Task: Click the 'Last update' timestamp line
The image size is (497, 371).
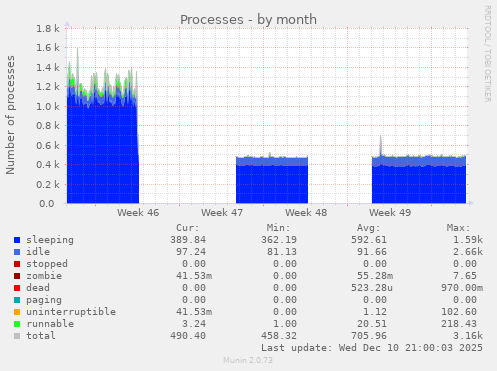Action: pyautogui.click(x=372, y=348)
